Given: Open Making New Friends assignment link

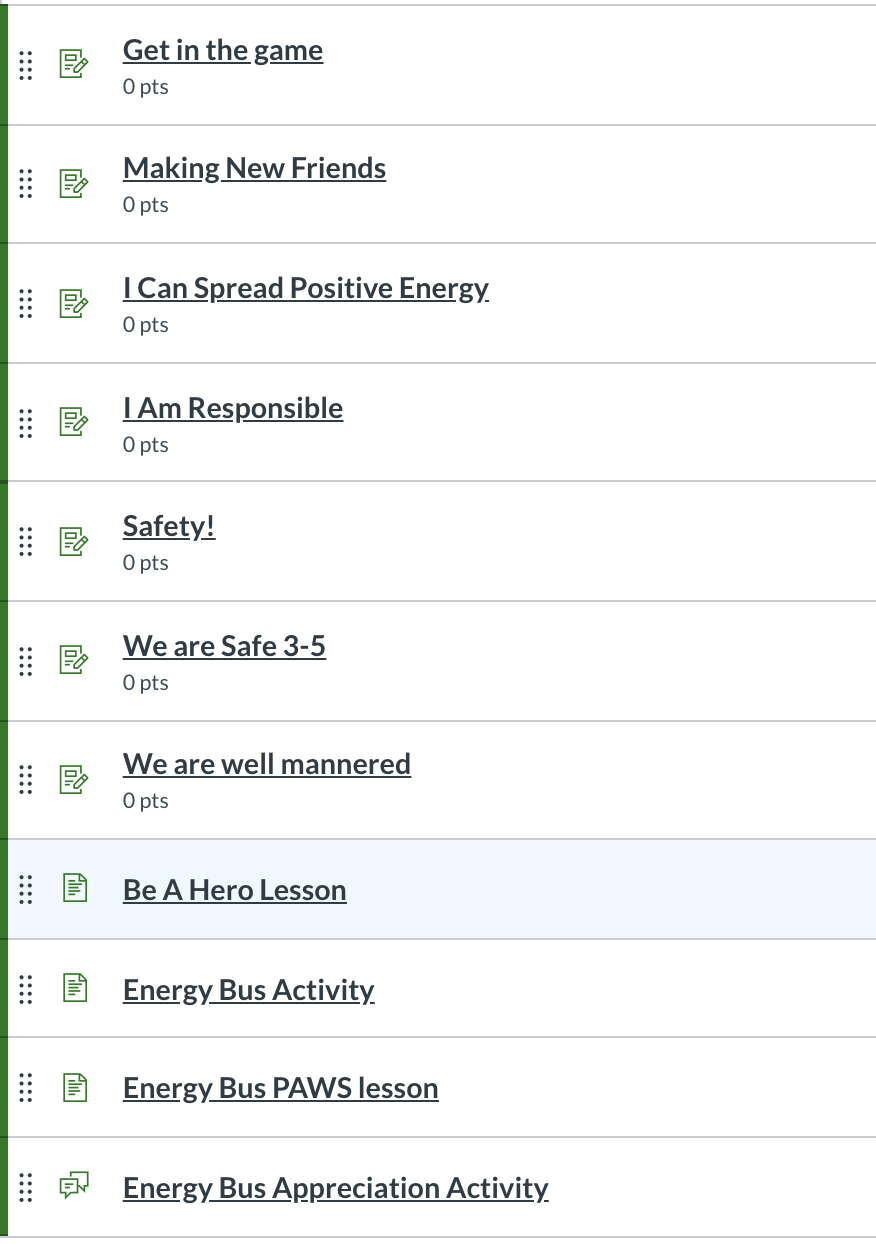Looking at the screenshot, I should 254,168.
